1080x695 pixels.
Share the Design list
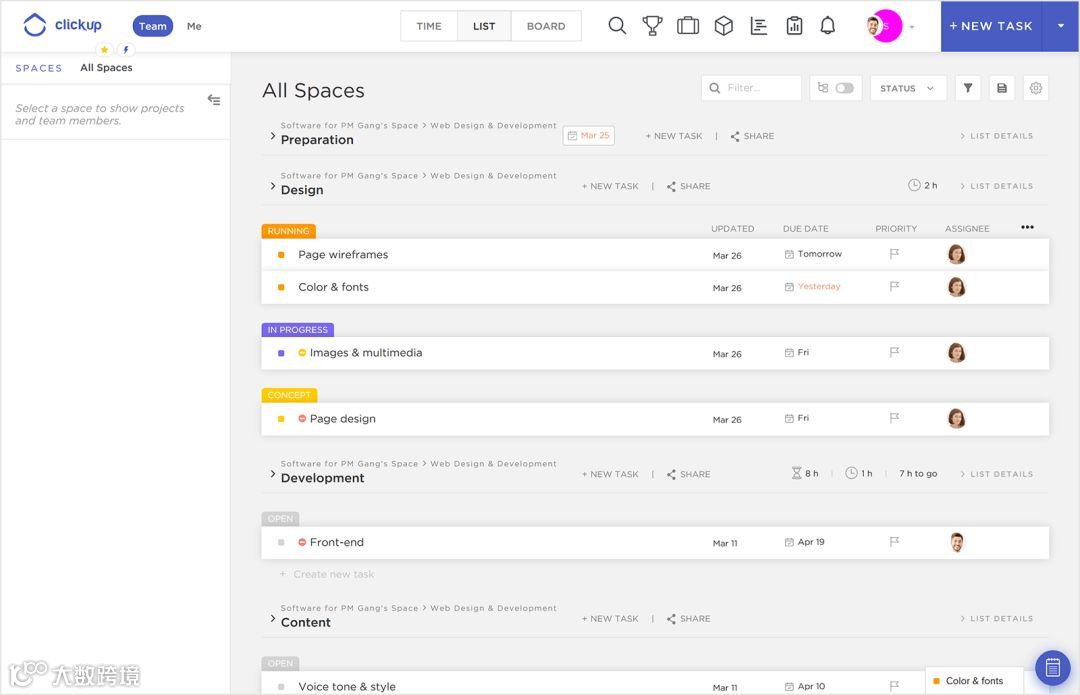688,186
